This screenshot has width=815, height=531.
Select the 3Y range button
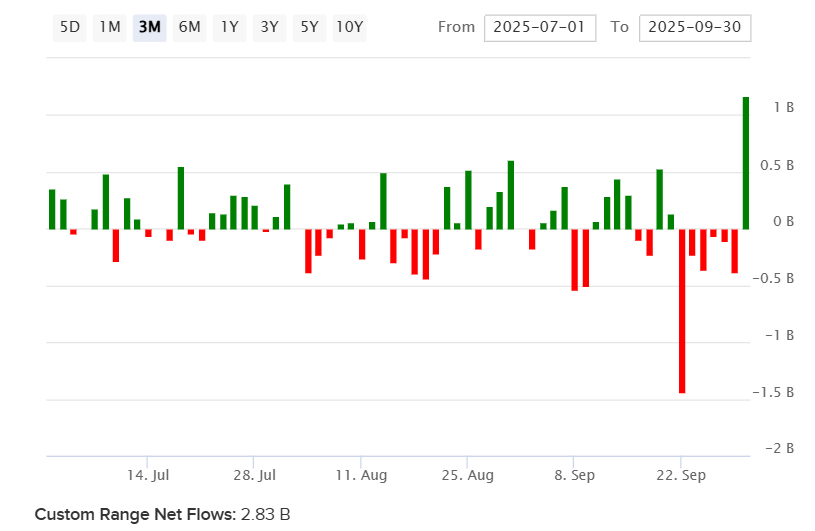tap(269, 27)
